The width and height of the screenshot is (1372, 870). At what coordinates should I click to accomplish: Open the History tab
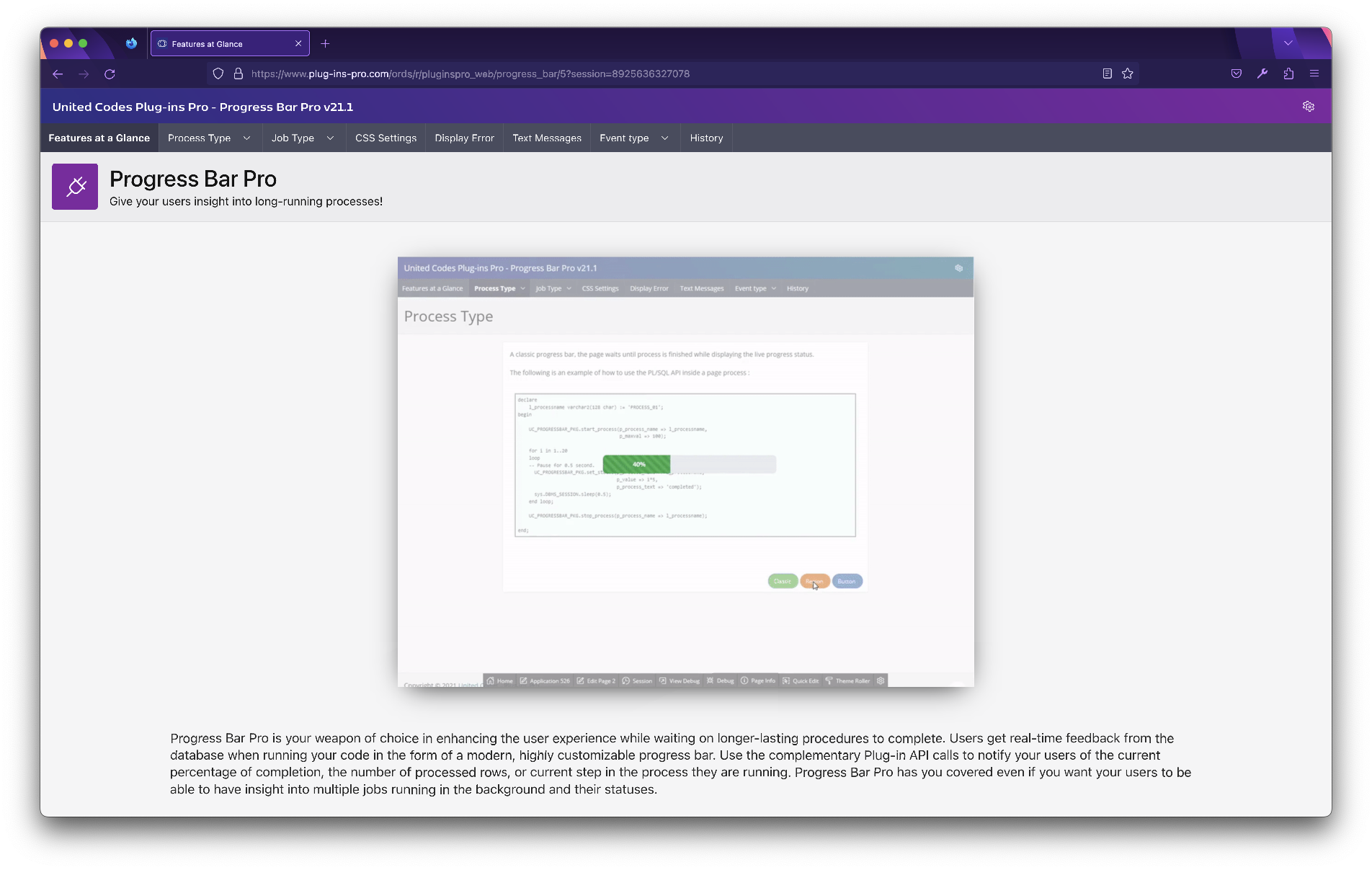pyautogui.click(x=706, y=138)
